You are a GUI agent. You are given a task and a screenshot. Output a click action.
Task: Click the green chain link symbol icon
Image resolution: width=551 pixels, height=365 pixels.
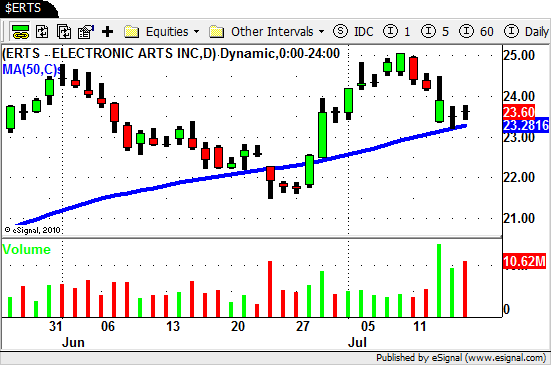point(20,32)
